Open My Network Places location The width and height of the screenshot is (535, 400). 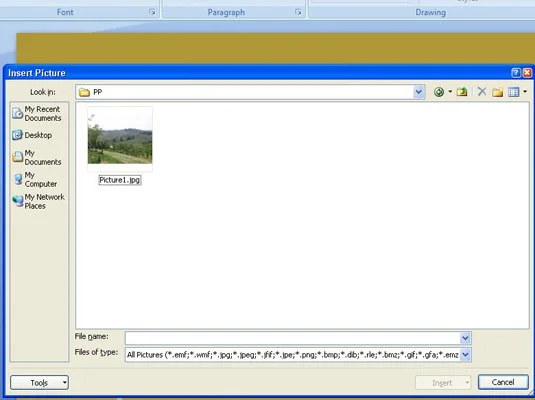click(x=38, y=201)
